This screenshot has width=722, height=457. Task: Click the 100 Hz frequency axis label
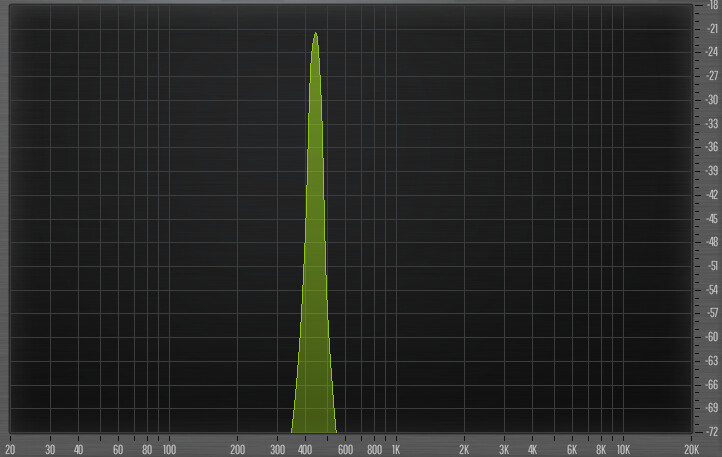(x=168, y=450)
